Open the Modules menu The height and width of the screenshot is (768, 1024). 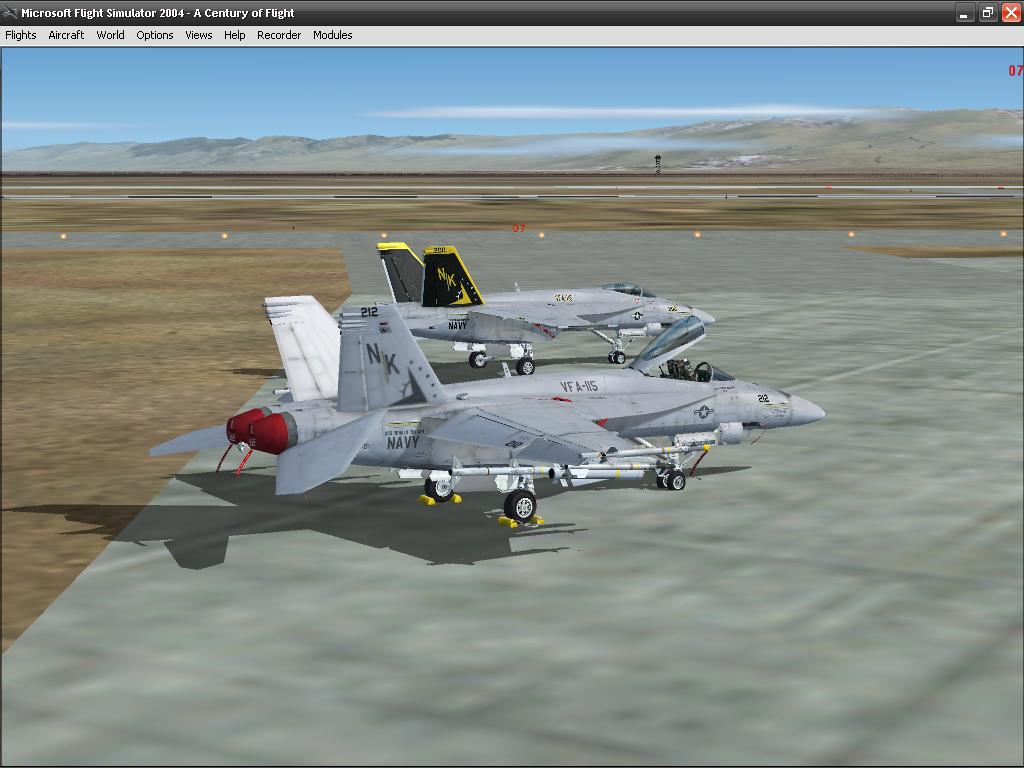[332, 35]
